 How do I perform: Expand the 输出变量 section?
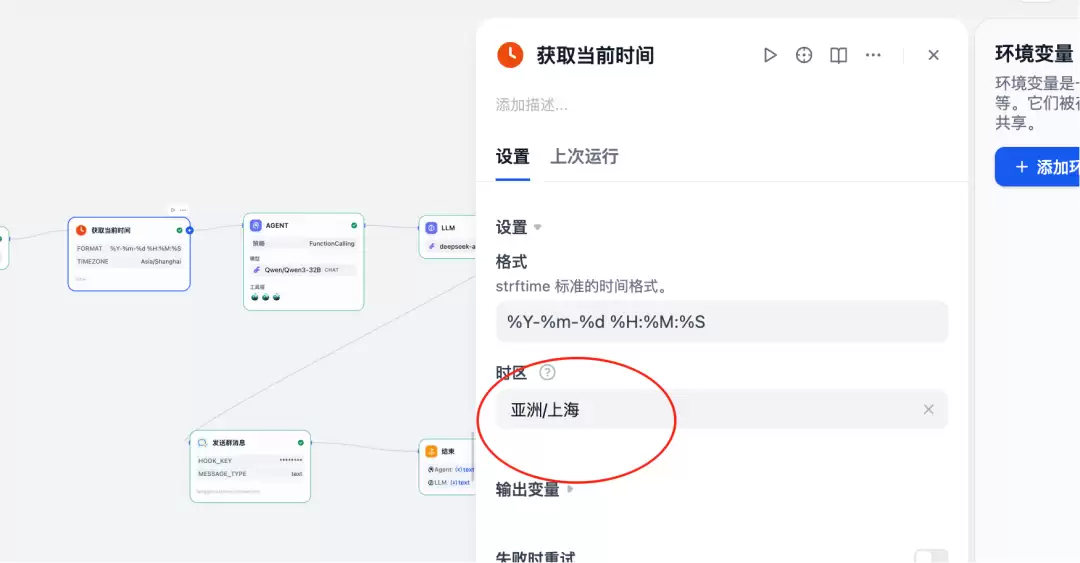(570, 489)
